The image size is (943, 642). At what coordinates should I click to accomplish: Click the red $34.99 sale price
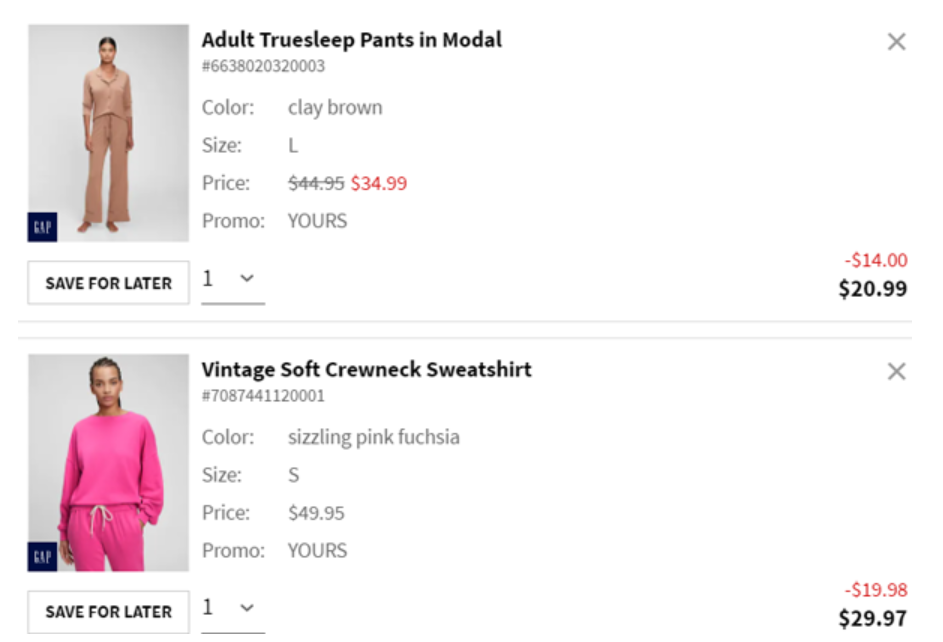tap(379, 183)
